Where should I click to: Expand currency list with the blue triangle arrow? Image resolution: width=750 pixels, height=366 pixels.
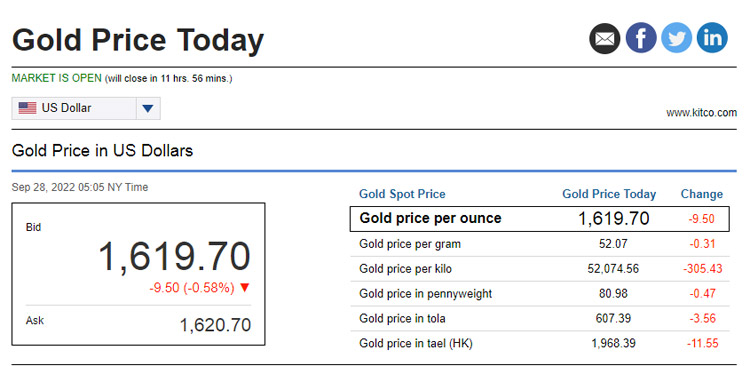[148, 109]
